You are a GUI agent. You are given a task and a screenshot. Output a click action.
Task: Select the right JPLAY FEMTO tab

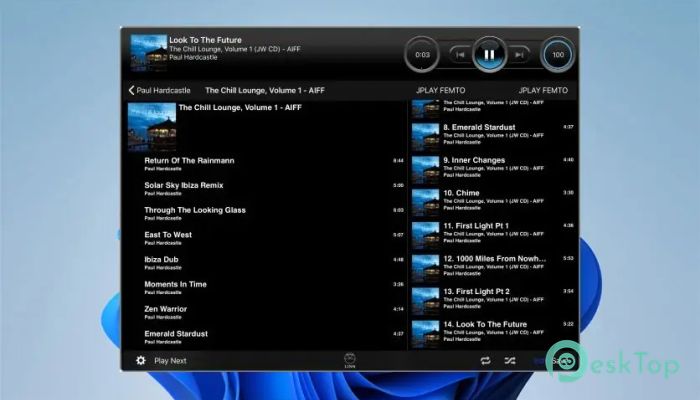pos(543,90)
